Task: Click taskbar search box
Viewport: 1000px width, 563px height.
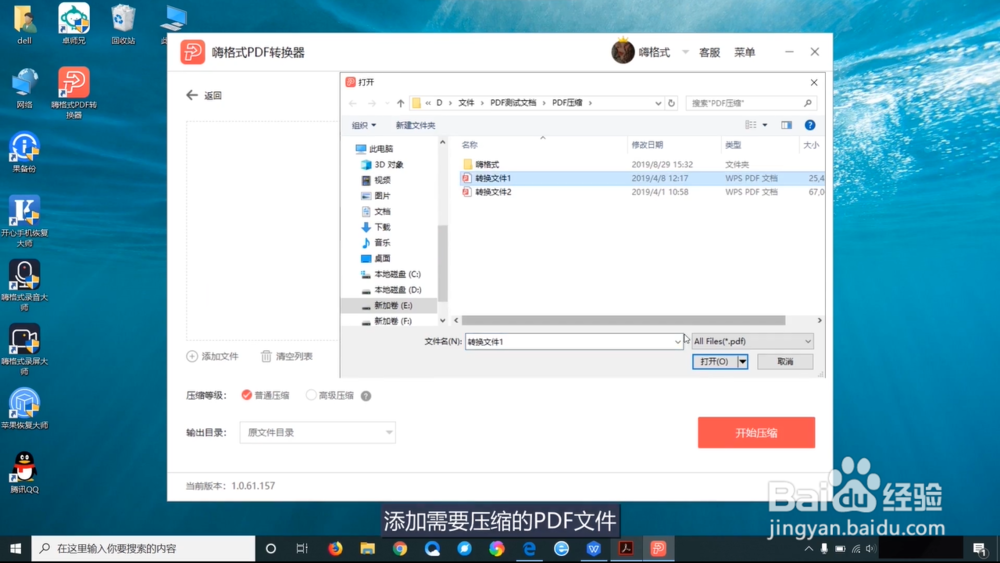Action: coord(143,548)
